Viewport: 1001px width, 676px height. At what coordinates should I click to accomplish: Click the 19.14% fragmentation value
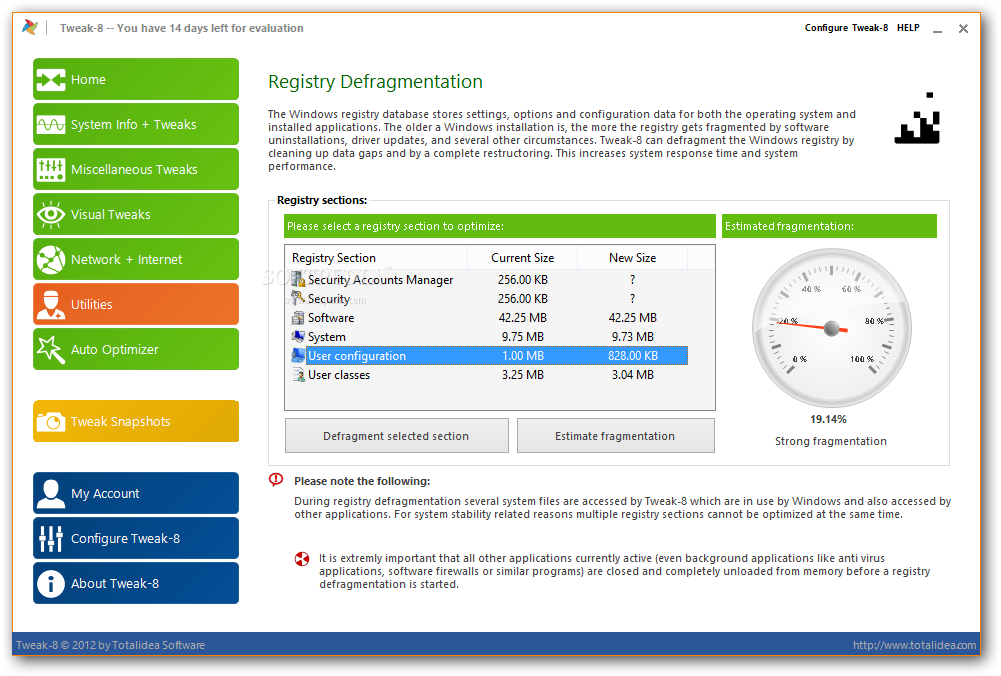click(828, 419)
